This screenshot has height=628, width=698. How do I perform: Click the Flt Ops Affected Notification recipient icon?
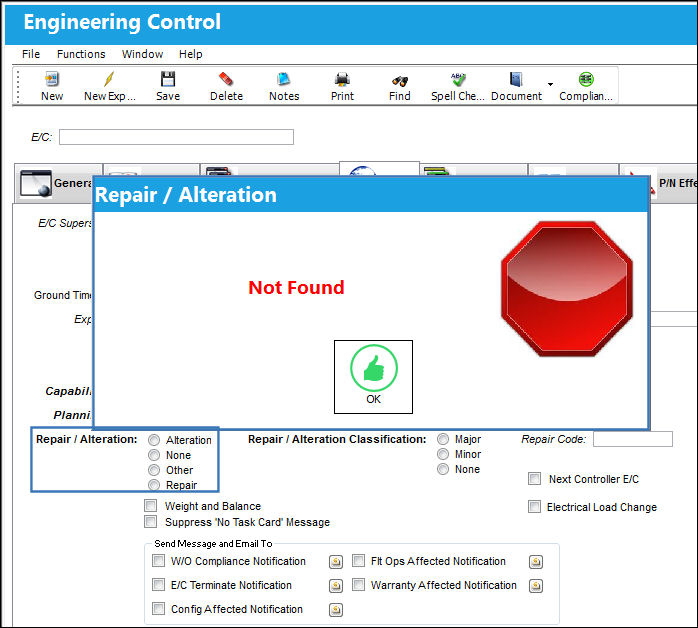[536, 562]
